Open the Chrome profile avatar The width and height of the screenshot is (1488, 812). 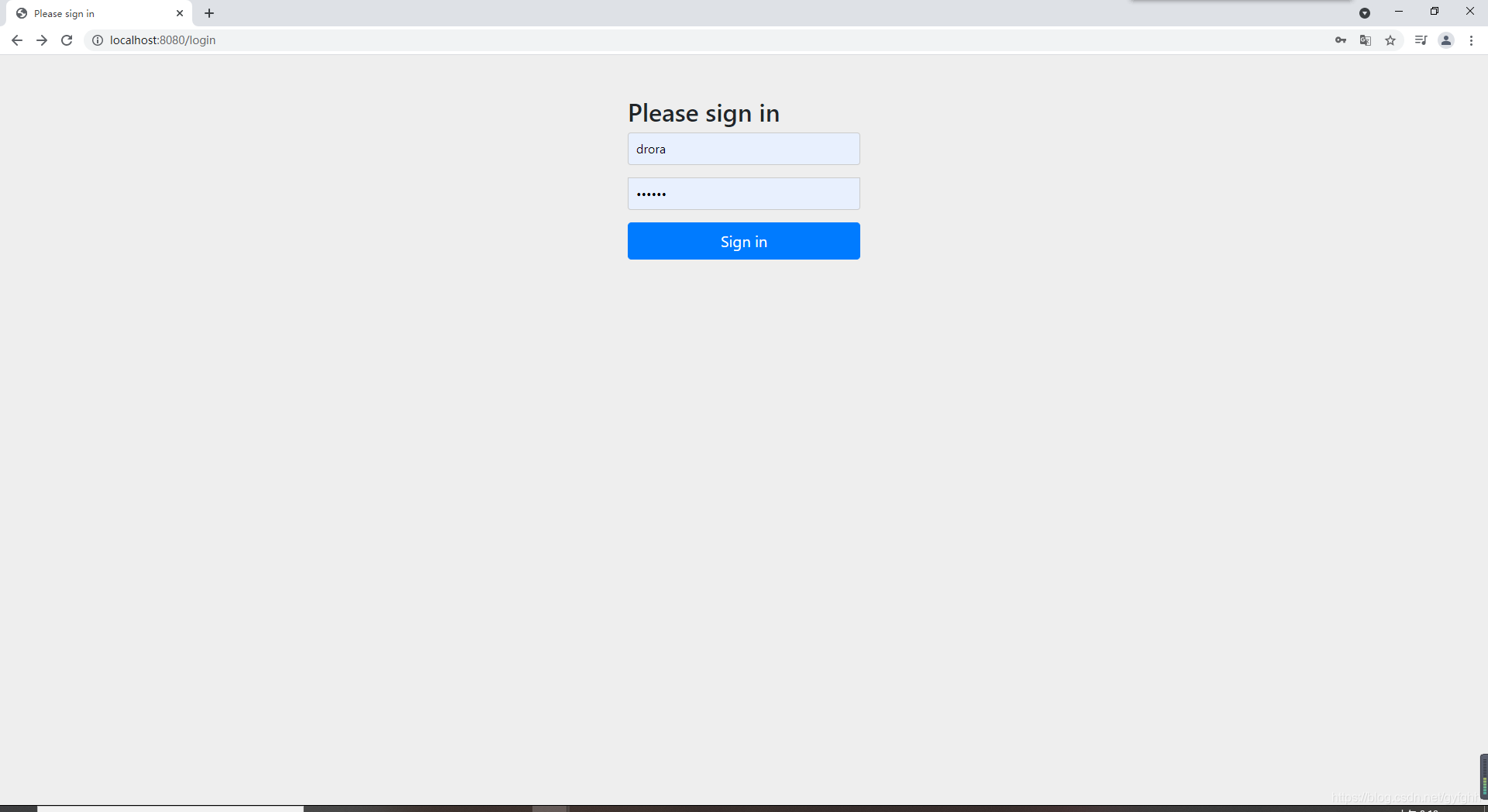pos(1446,40)
